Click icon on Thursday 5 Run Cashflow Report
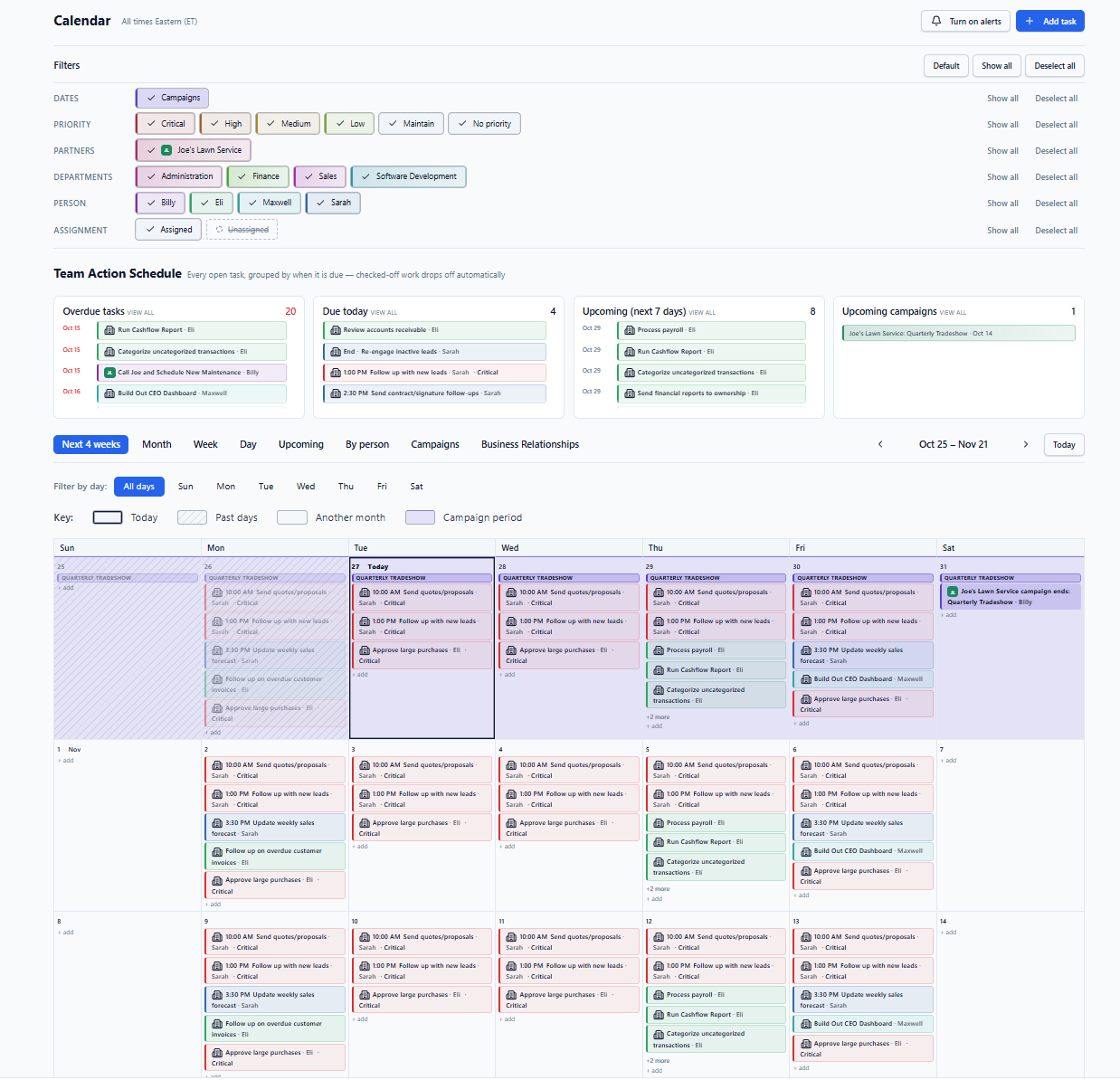This screenshot has width=1120, height=1080. coord(659,842)
